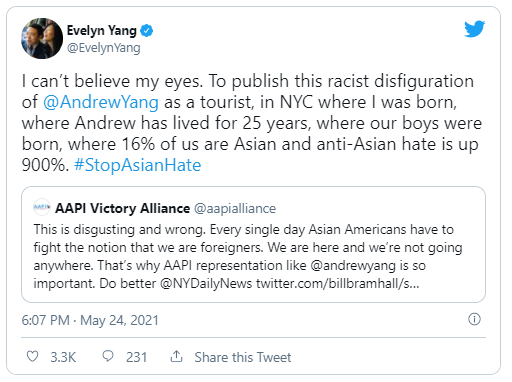The height and width of the screenshot is (382, 512).
Task: Open the 6:07 PM May 24, 2021 timestamp
Action: pos(90,320)
